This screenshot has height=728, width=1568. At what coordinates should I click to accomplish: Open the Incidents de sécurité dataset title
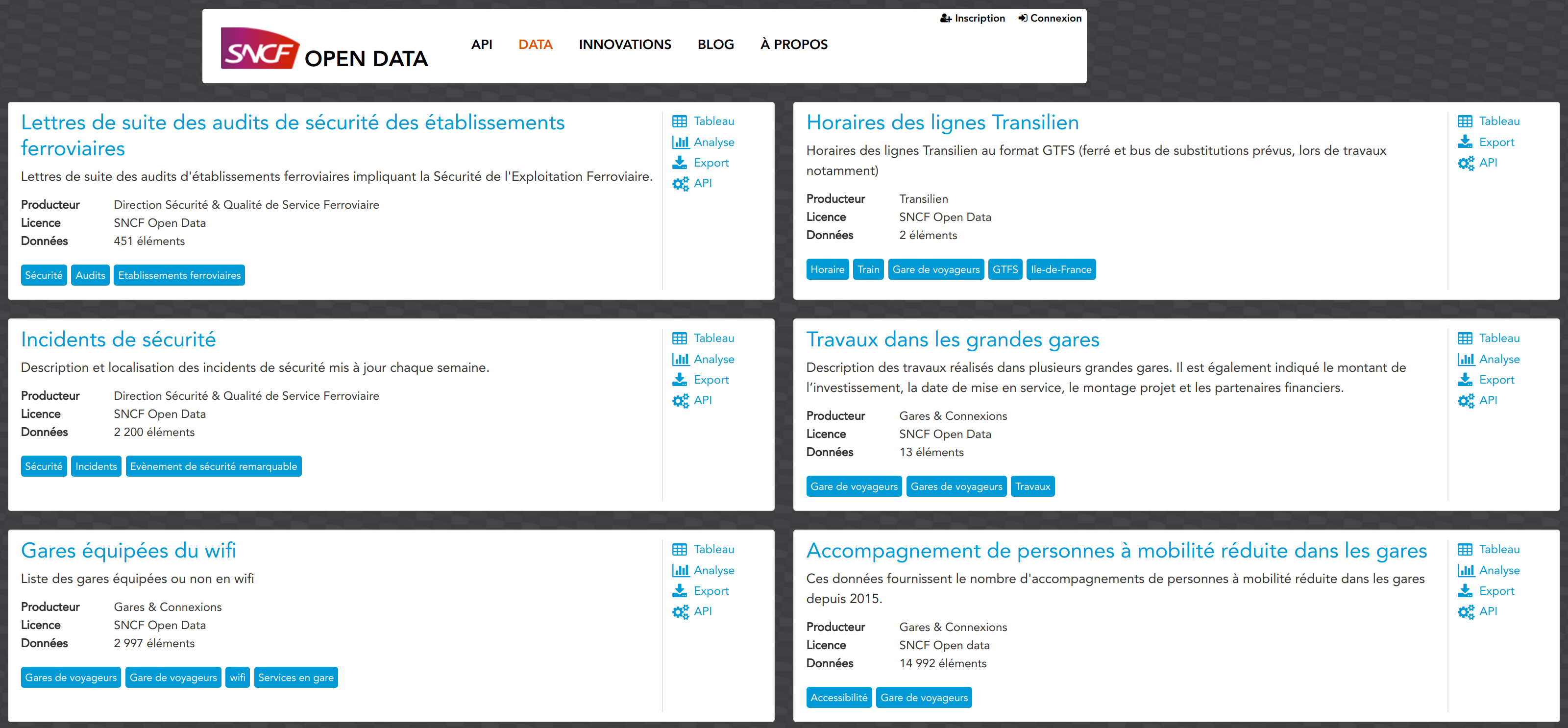point(118,339)
